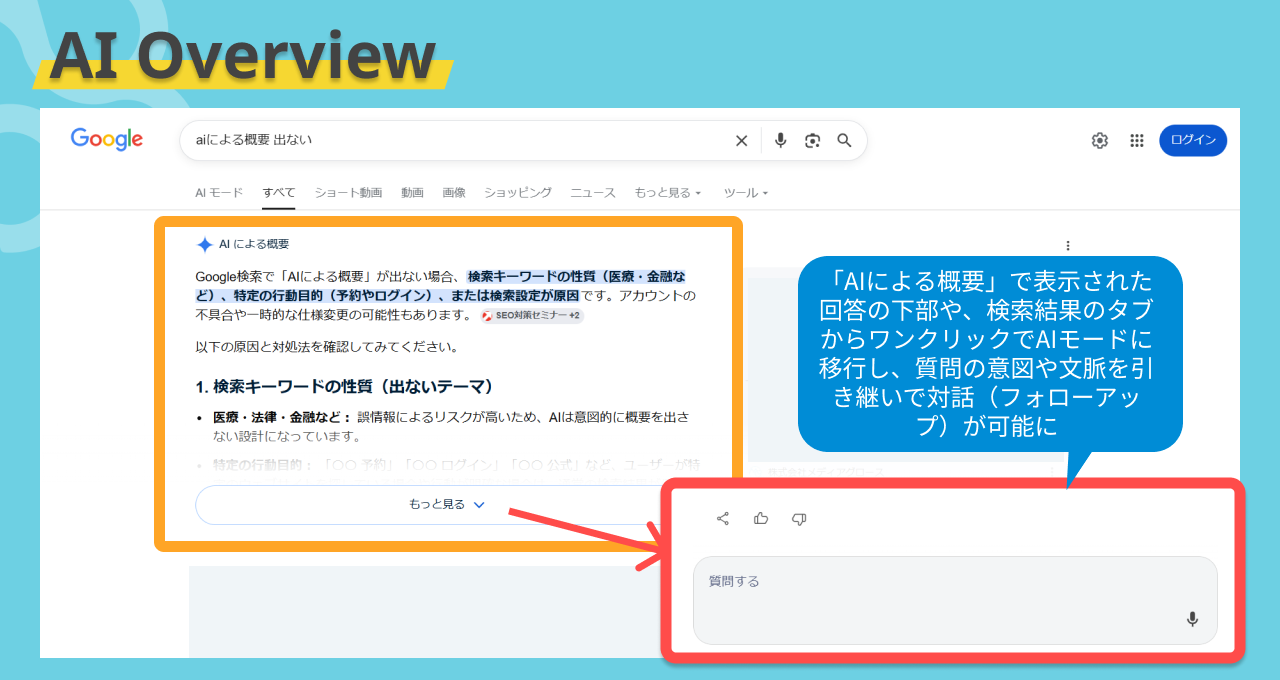Clear the search query with the X icon

pos(741,141)
